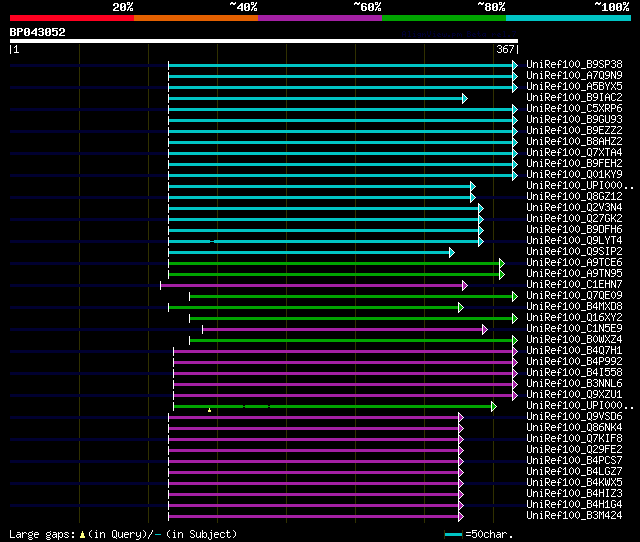Select the UniRef100_A9TN95 label
Screen dimensions: 640x542
(x=574, y=274)
